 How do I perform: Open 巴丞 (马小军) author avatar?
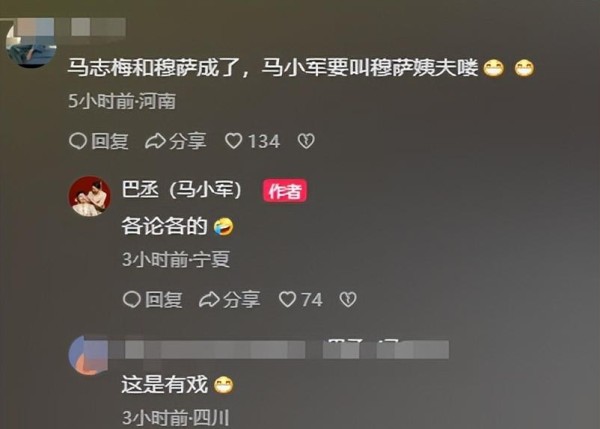tap(89, 196)
